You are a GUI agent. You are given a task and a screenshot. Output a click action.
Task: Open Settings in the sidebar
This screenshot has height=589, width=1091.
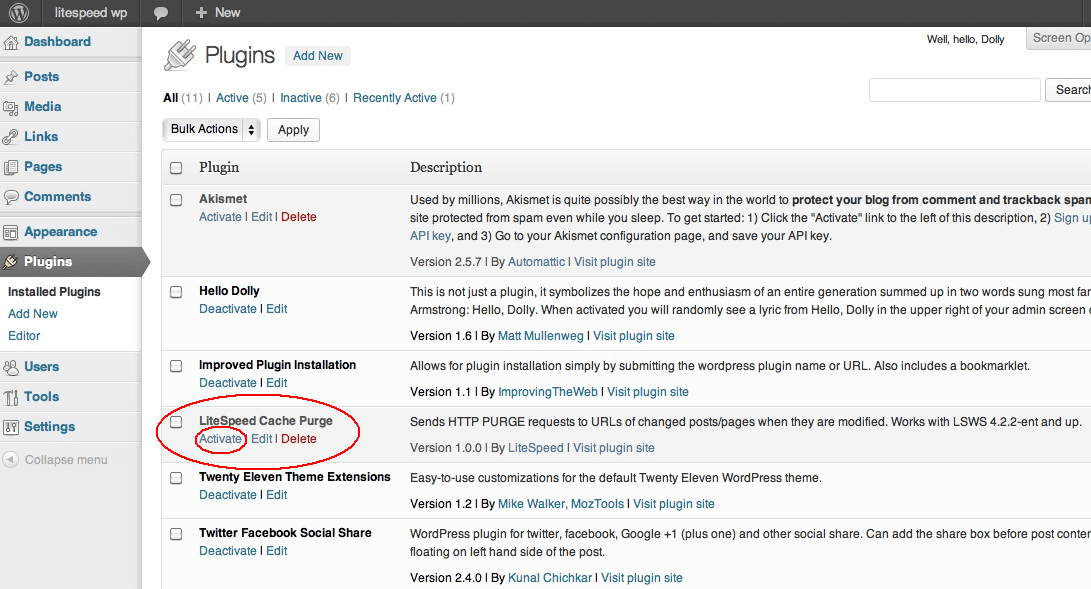click(49, 426)
